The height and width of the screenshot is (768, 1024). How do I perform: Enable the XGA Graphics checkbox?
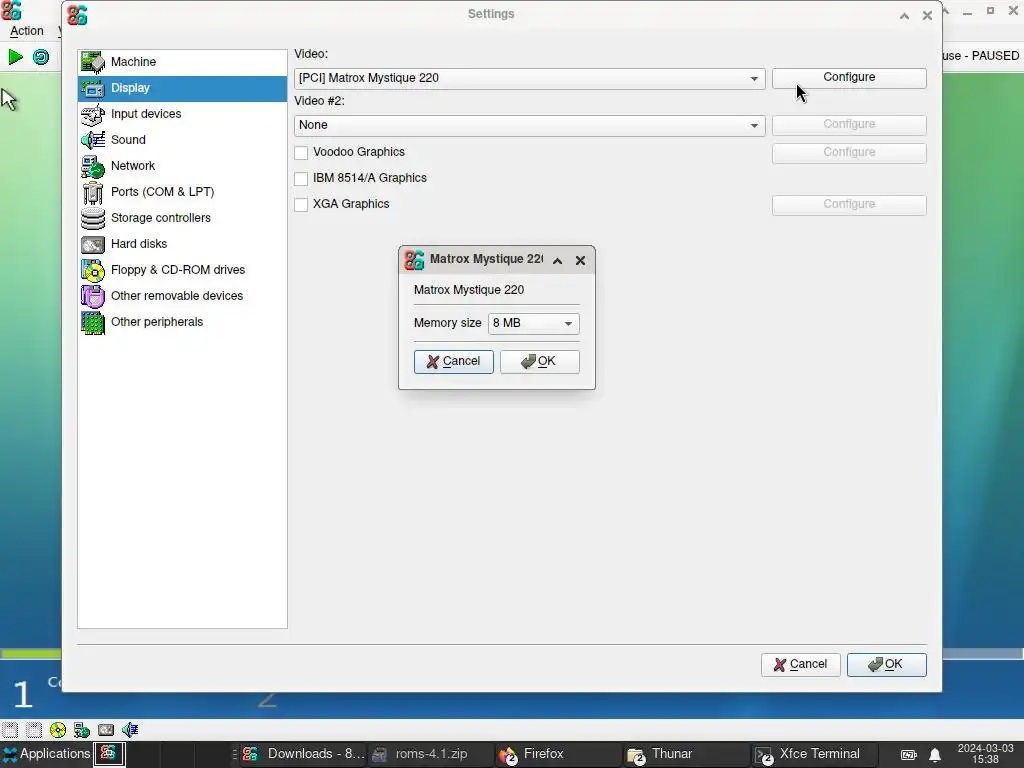301,205
